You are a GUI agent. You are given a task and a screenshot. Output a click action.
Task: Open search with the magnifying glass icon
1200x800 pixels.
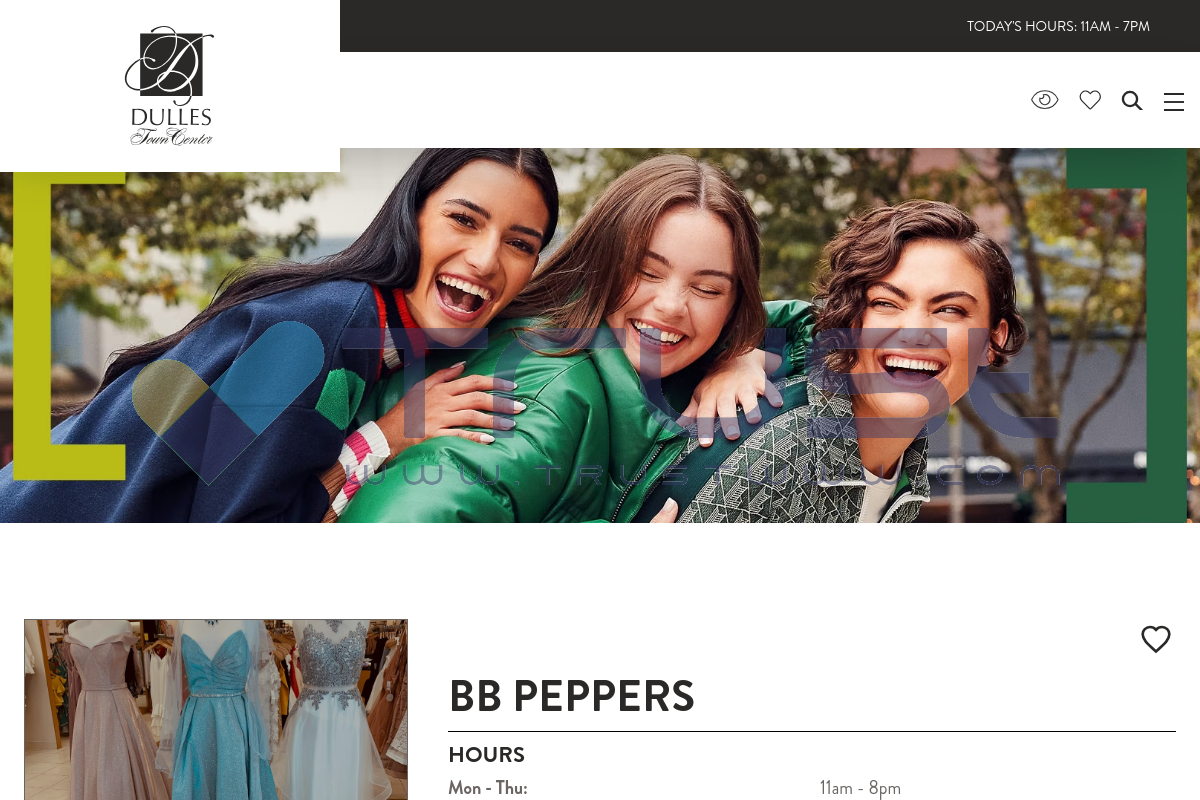point(1132,101)
